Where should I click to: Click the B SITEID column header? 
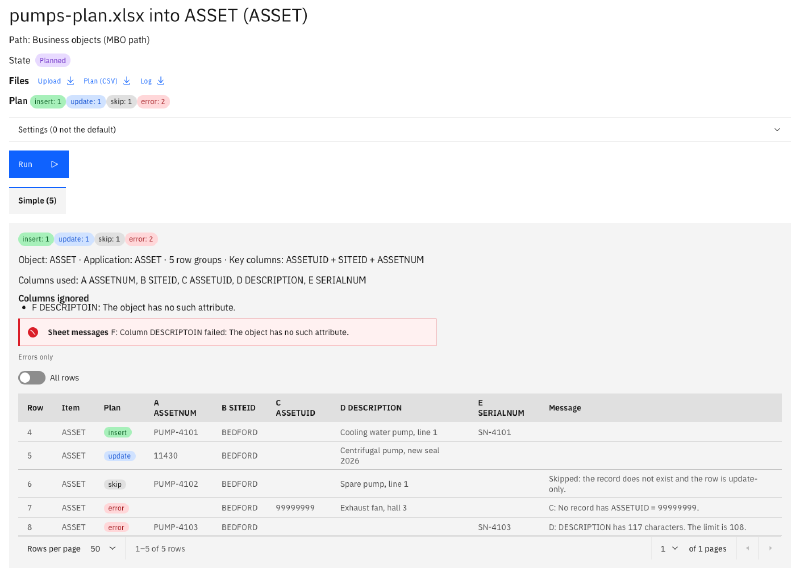238,408
